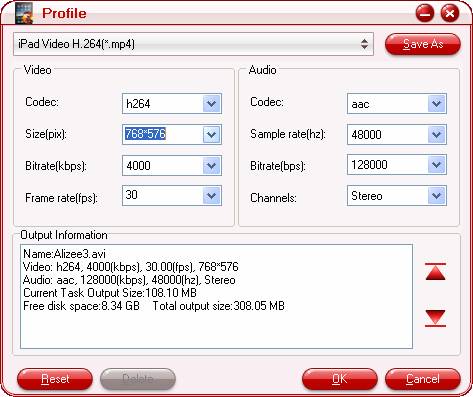Move task up with red up arrow
The image size is (473, 397).
click(435, 272)
